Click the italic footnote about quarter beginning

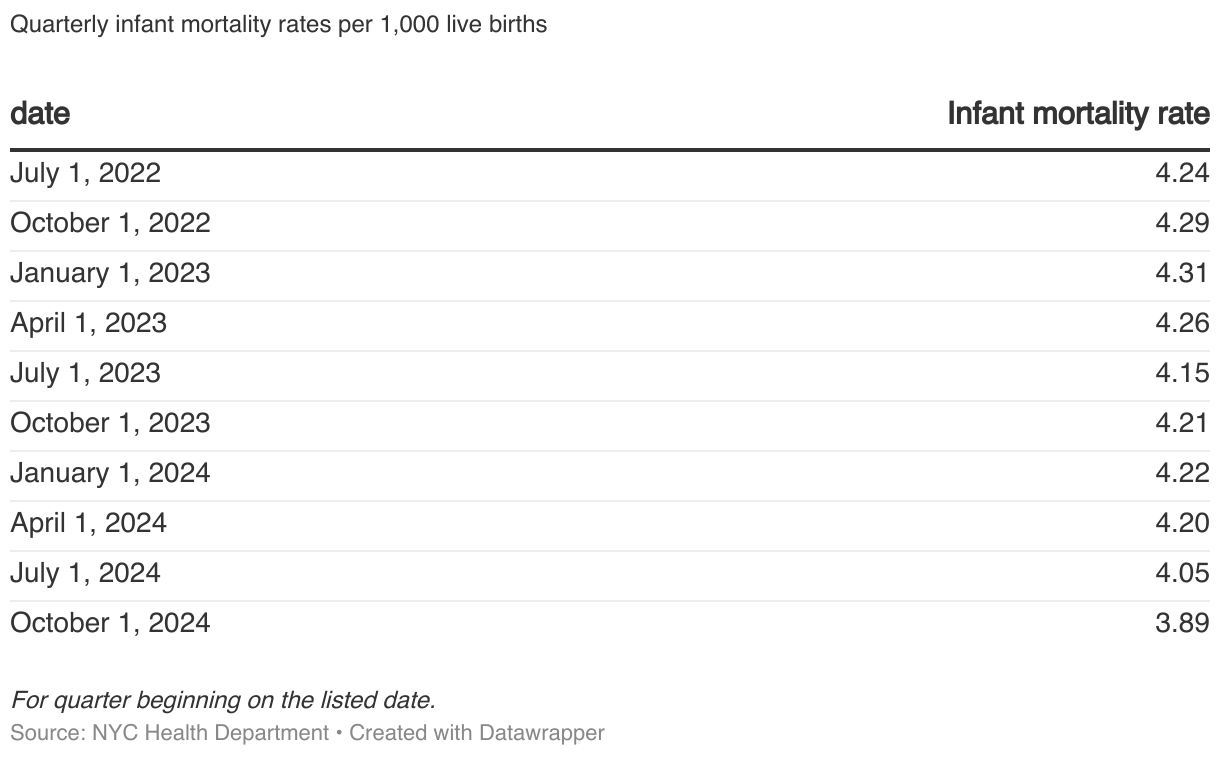223,699
